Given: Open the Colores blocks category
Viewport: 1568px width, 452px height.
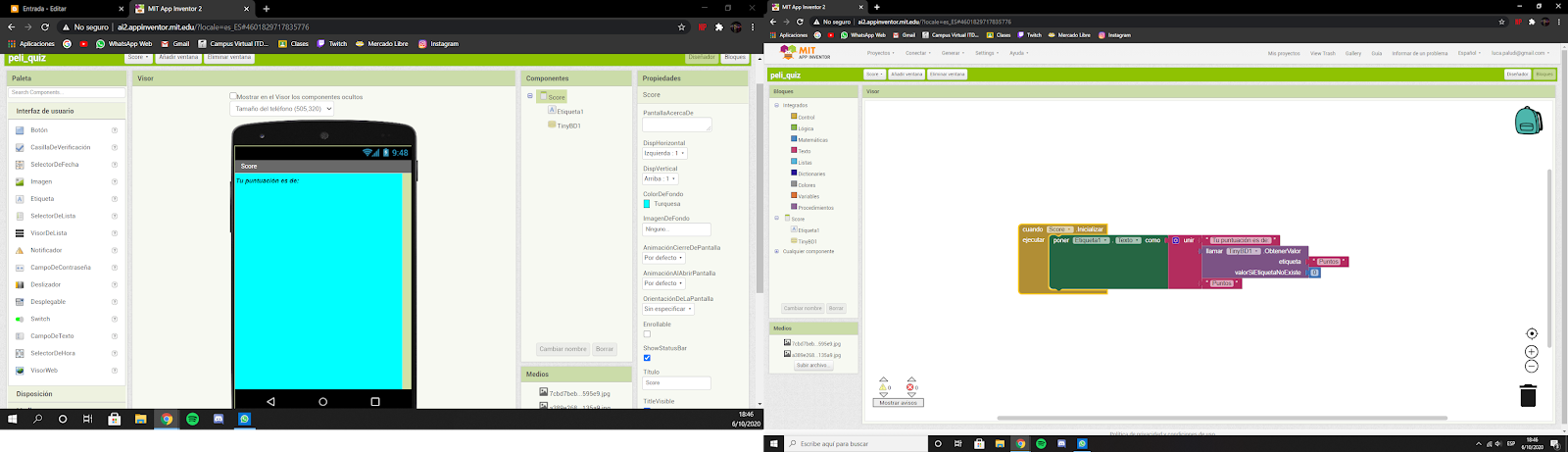Looking at the screenshot, I should 806,185.
